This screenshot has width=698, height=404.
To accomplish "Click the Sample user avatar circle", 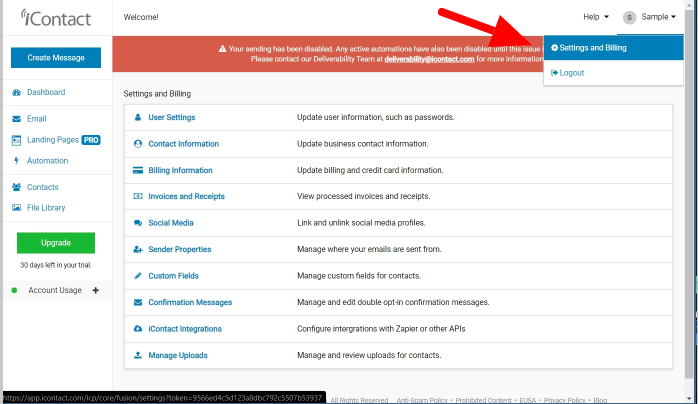I will pos(629,17).
